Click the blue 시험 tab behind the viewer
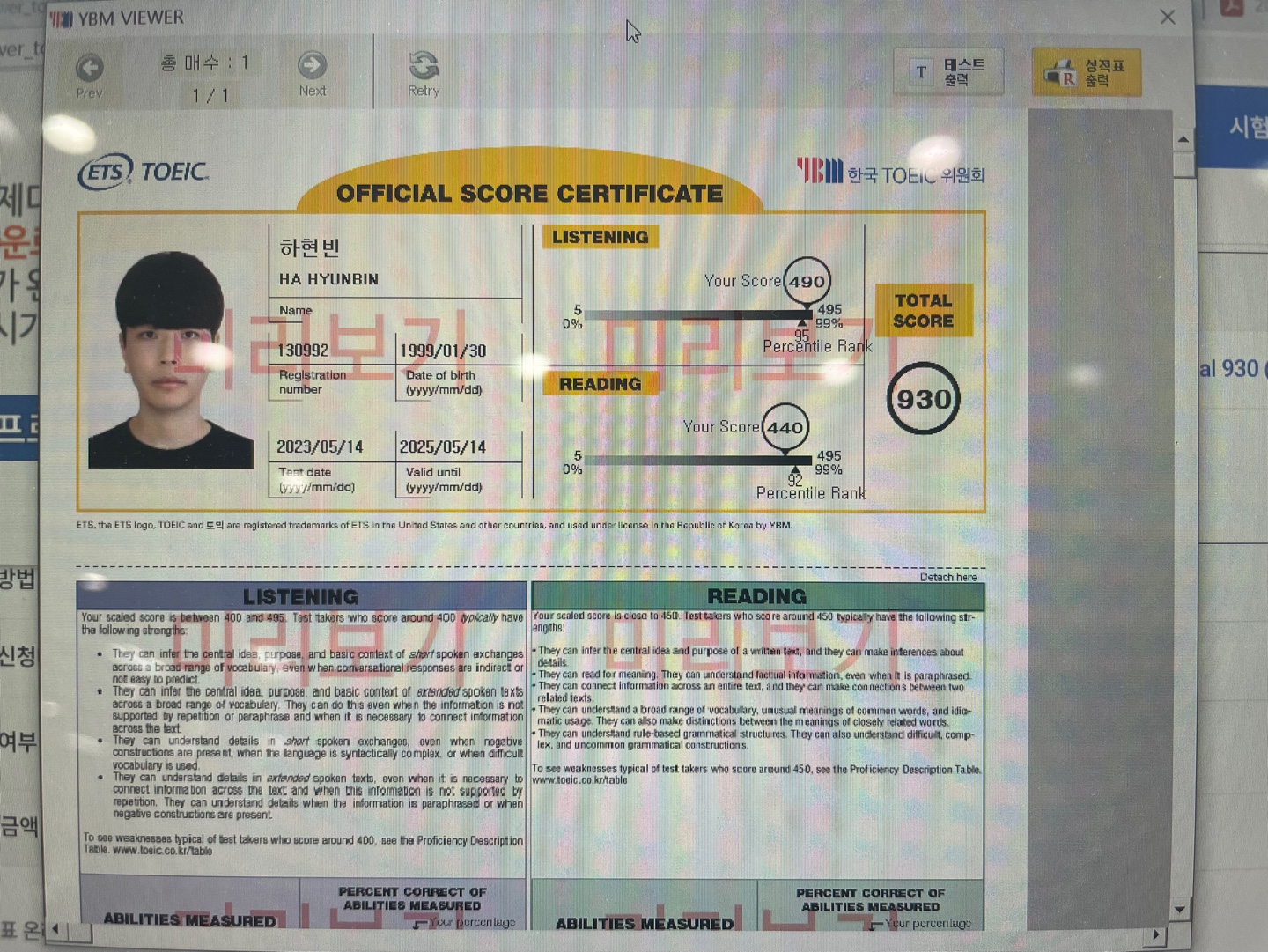This screenshot has width=1268, height=952. (1247, 129)
